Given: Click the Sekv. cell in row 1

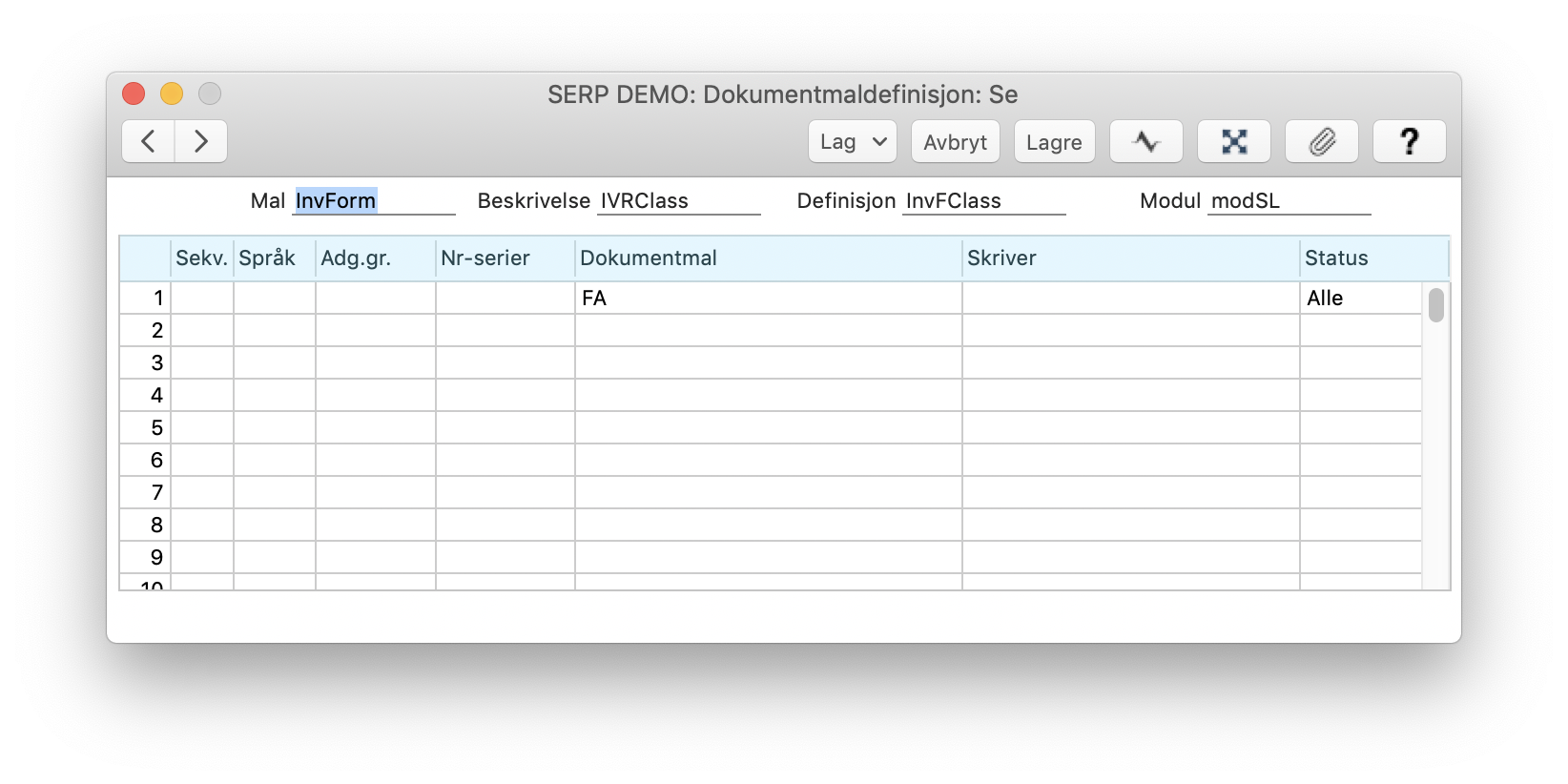Looking at the screenshot, I should point(202,298).
